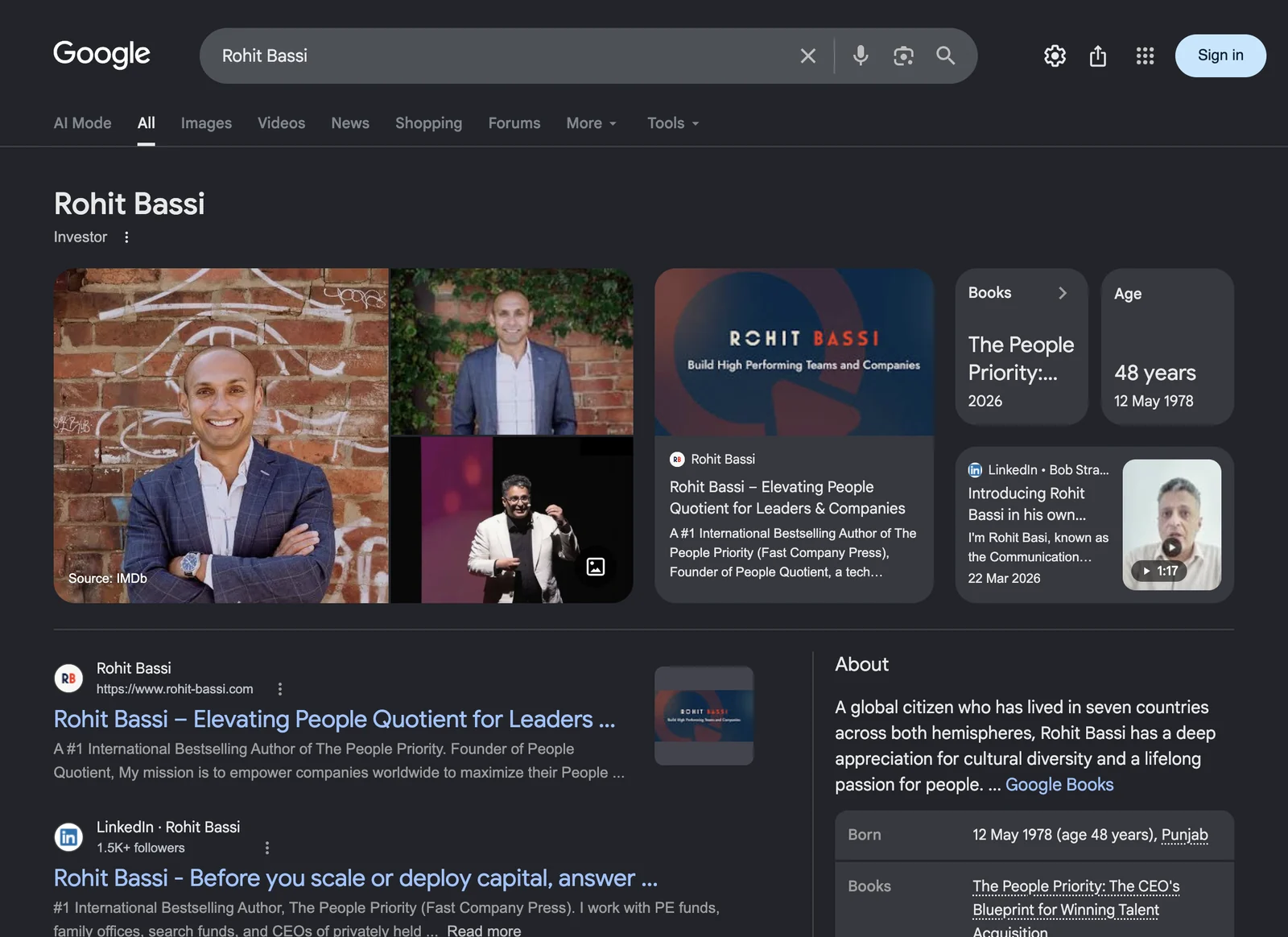This screenshot has width=1288, height=937.
Task: Click the LinkedIn icon in video card
Action: tap(975, 469)
